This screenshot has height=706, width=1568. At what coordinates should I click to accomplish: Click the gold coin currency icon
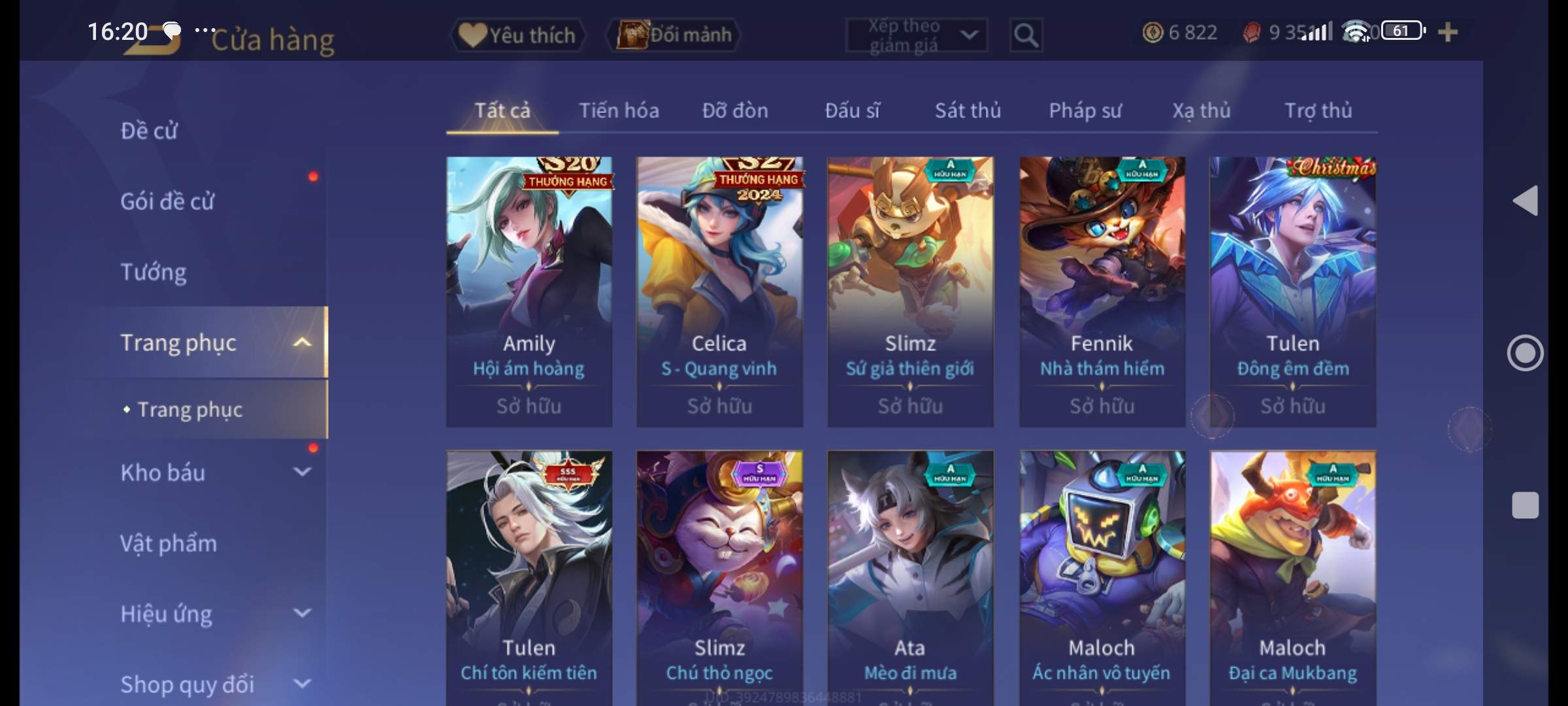[x=1152, y=33]
